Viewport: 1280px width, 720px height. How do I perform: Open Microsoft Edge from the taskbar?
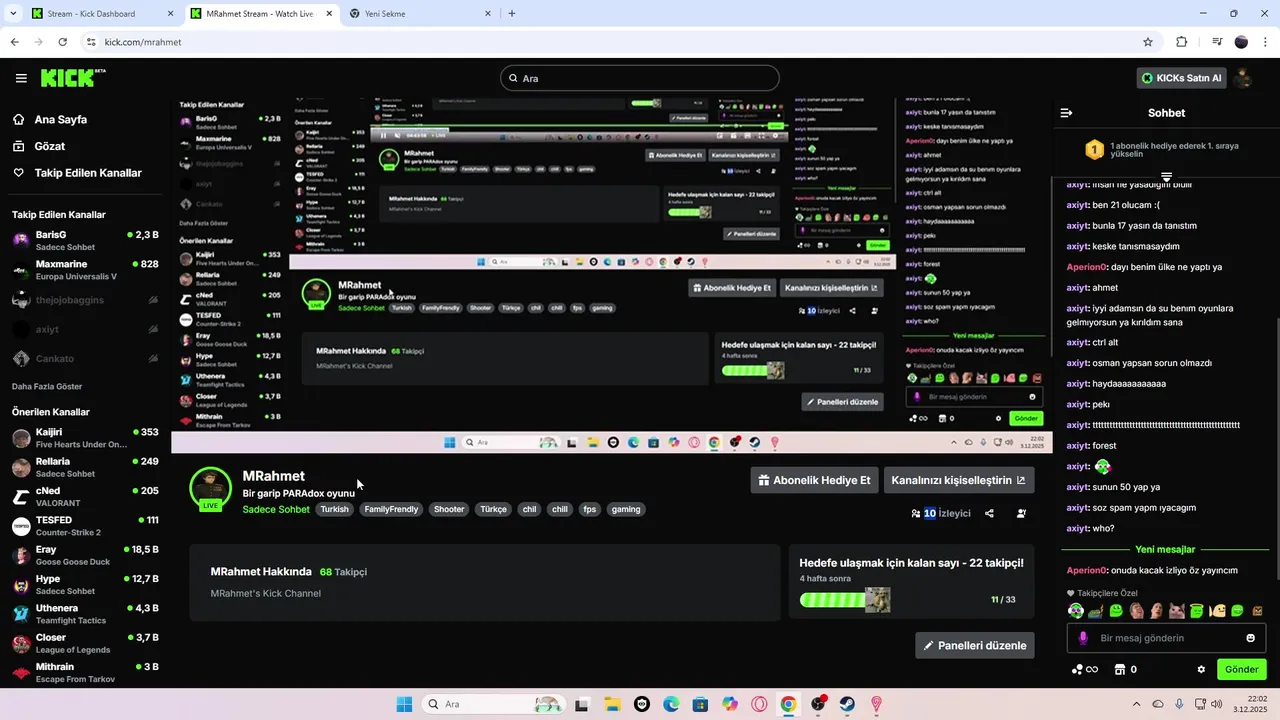[x=671, y=704]
